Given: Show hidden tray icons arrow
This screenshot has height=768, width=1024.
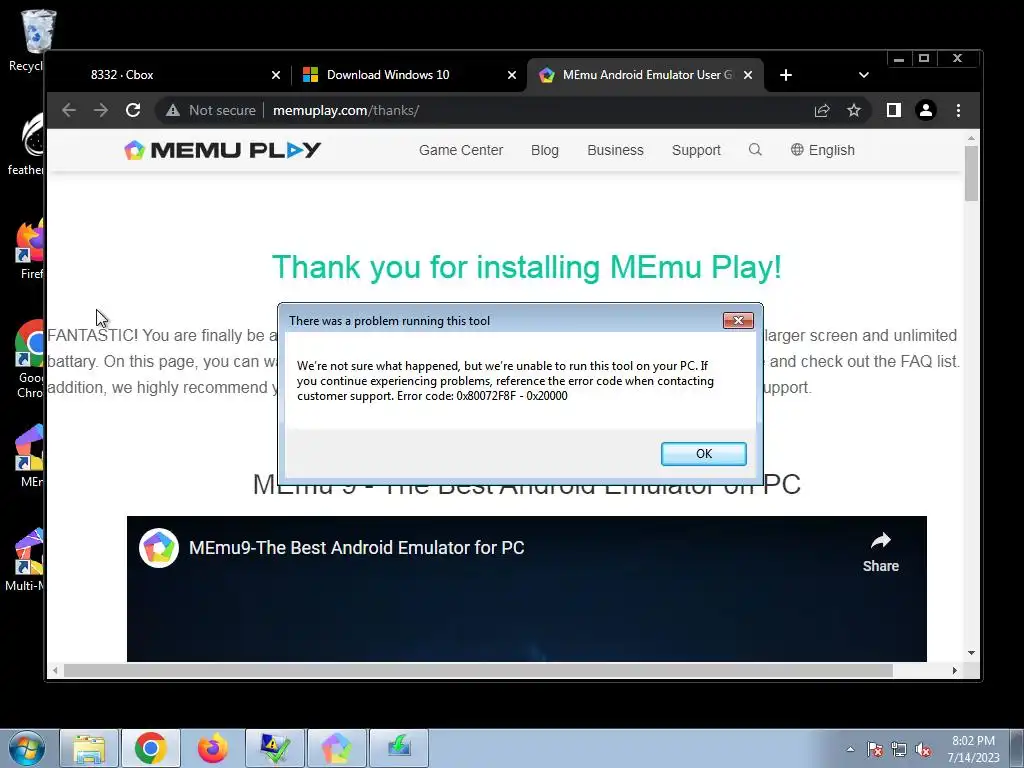Looking at the screenshot, I should 850,749.
